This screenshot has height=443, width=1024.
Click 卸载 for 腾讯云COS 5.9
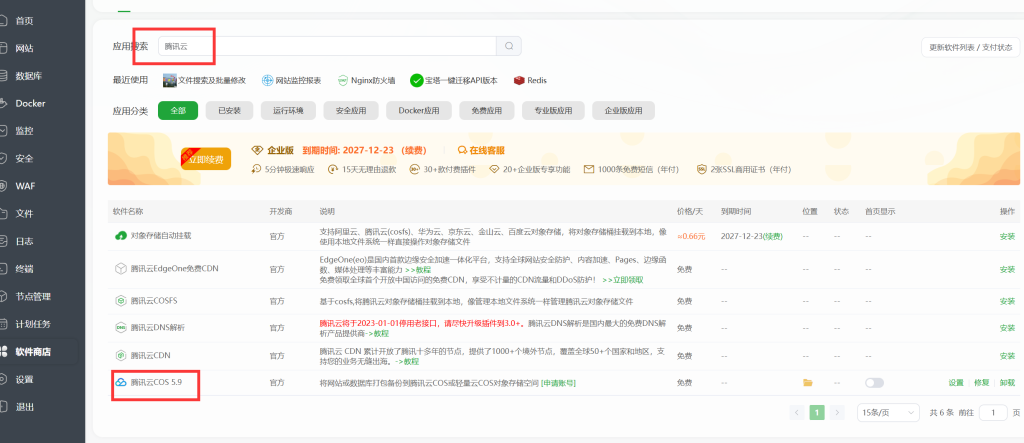coord(1007,383)
